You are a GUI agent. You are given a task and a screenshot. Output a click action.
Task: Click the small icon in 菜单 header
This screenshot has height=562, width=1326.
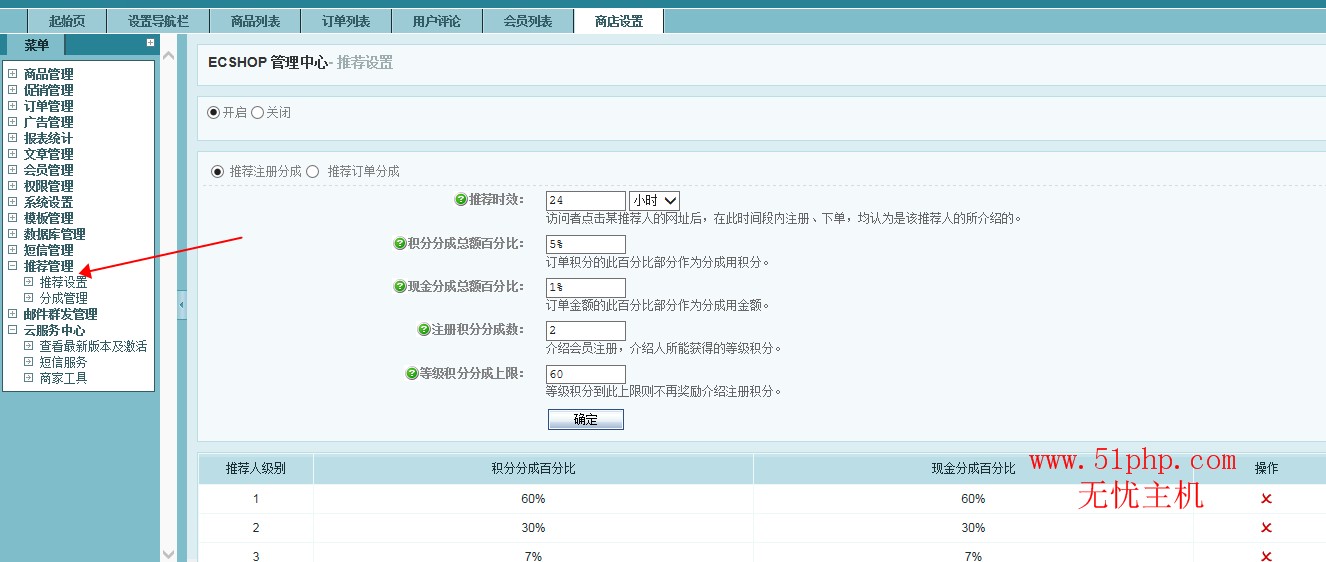(x=150, y=43)
